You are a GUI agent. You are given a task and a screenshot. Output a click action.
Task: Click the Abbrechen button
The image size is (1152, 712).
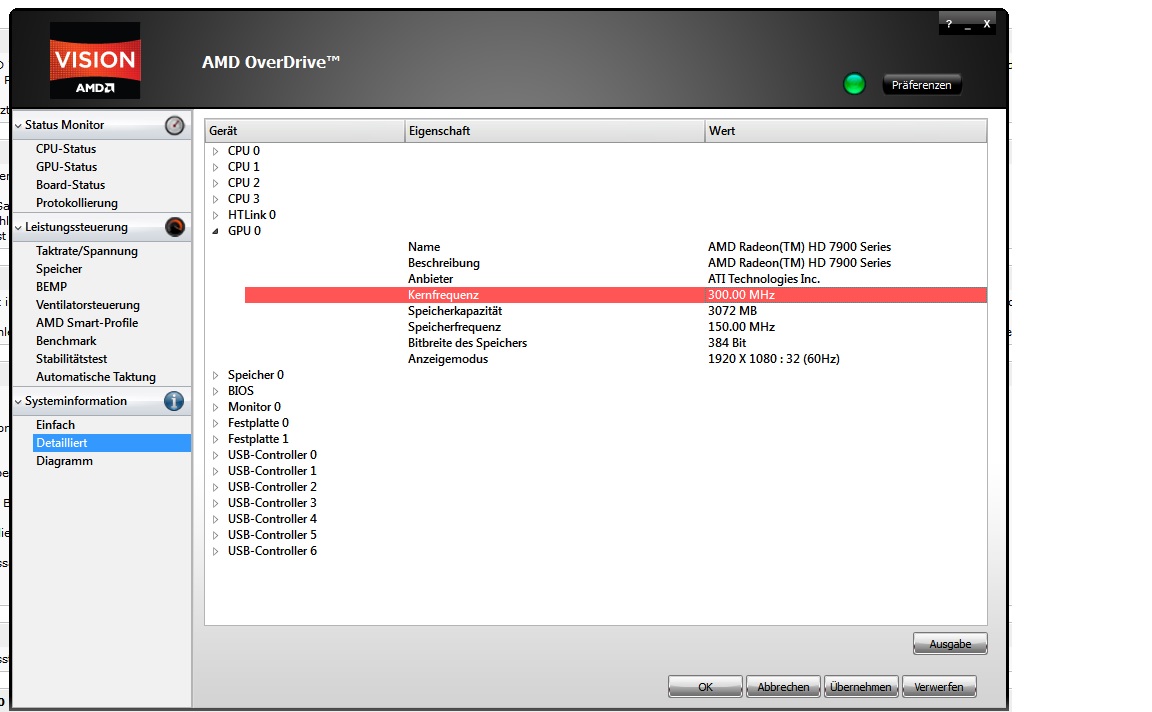click(783, 687)
